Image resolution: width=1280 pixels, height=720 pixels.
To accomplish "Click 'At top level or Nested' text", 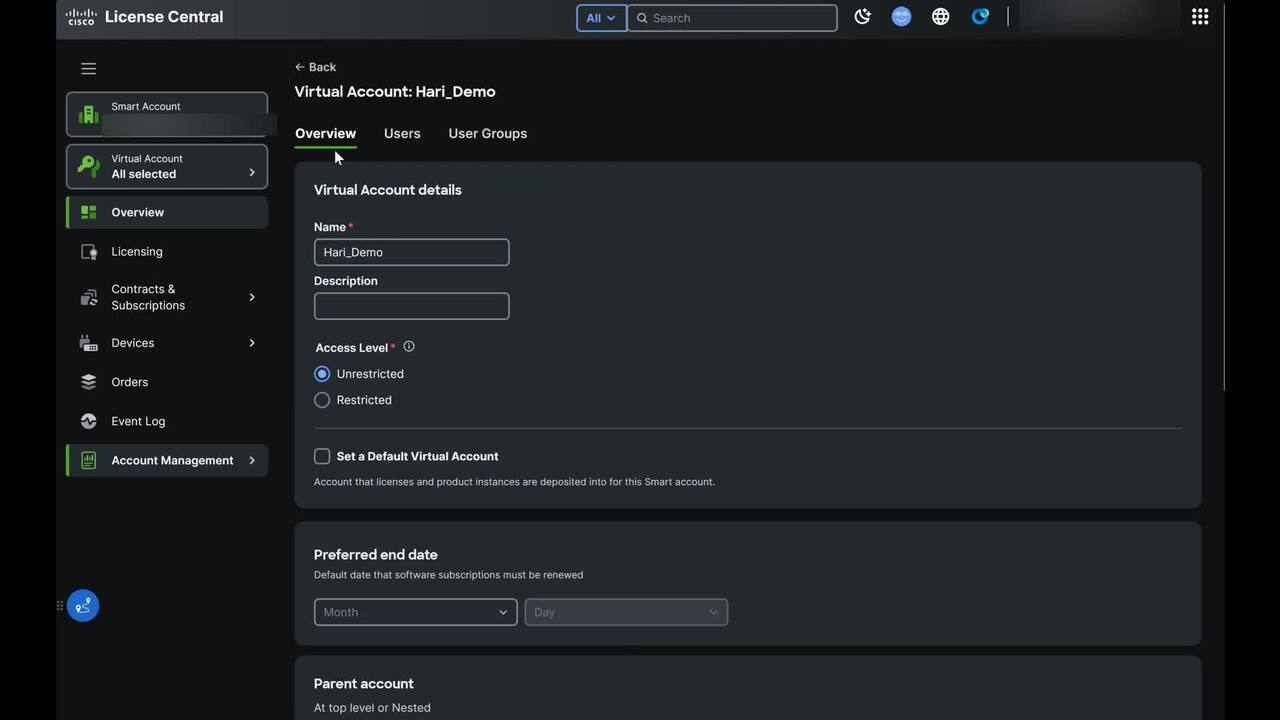I will [x=372, y=708].
